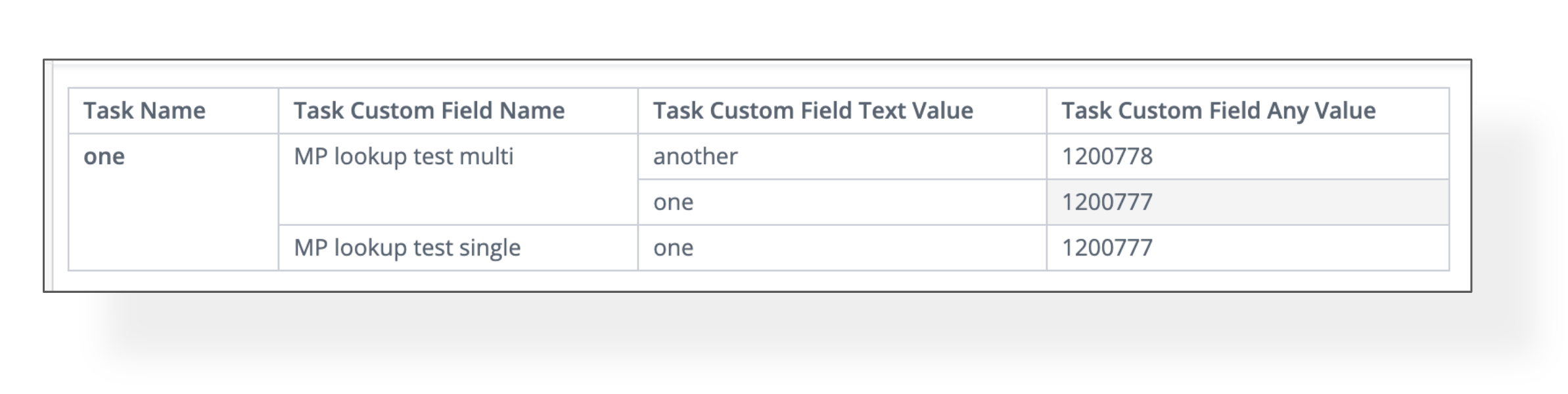Select the "MP lookup test multi" cell

pos(403,156)
